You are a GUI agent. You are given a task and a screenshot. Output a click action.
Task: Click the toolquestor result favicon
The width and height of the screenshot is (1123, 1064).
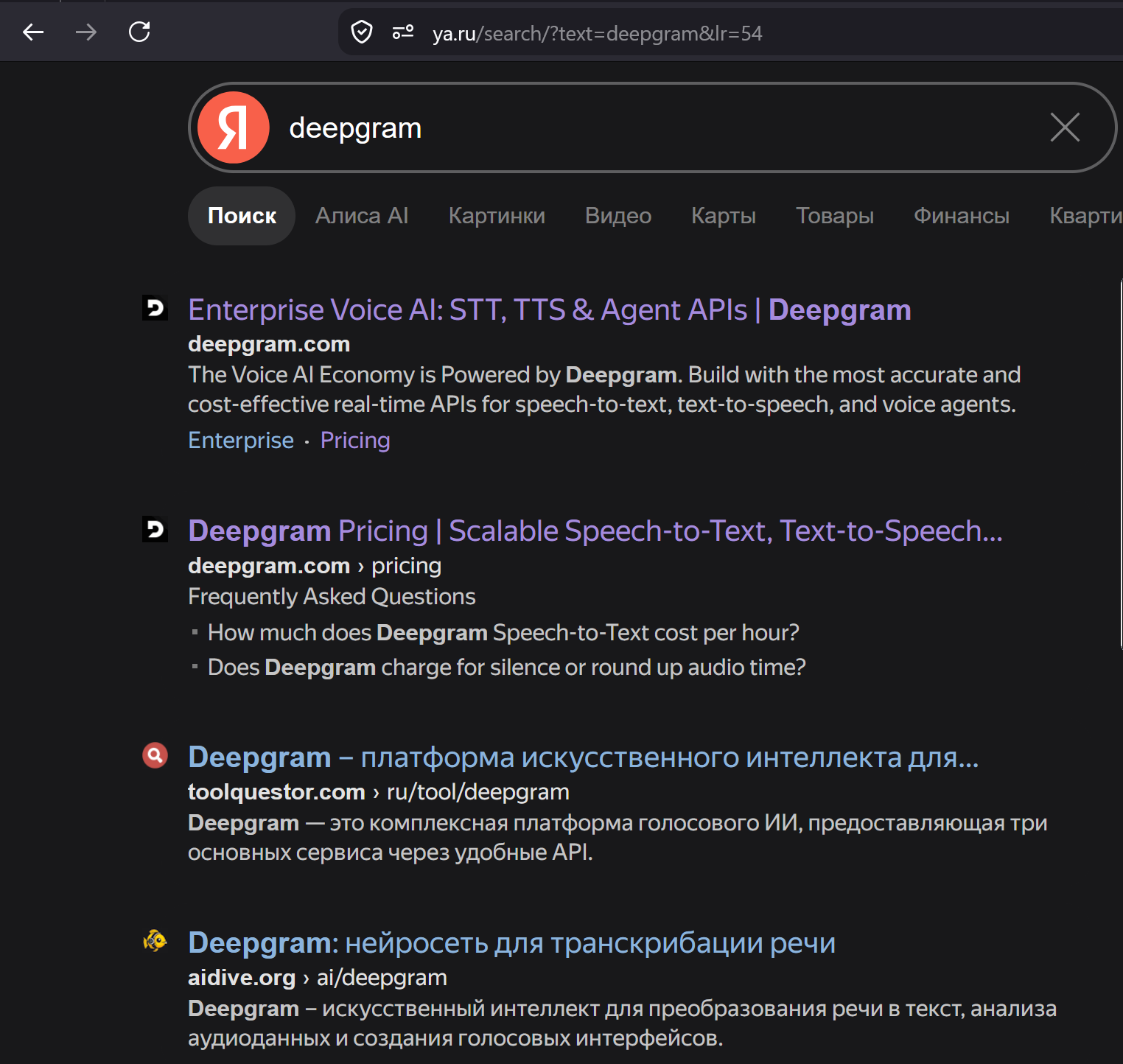click(155, 755)
